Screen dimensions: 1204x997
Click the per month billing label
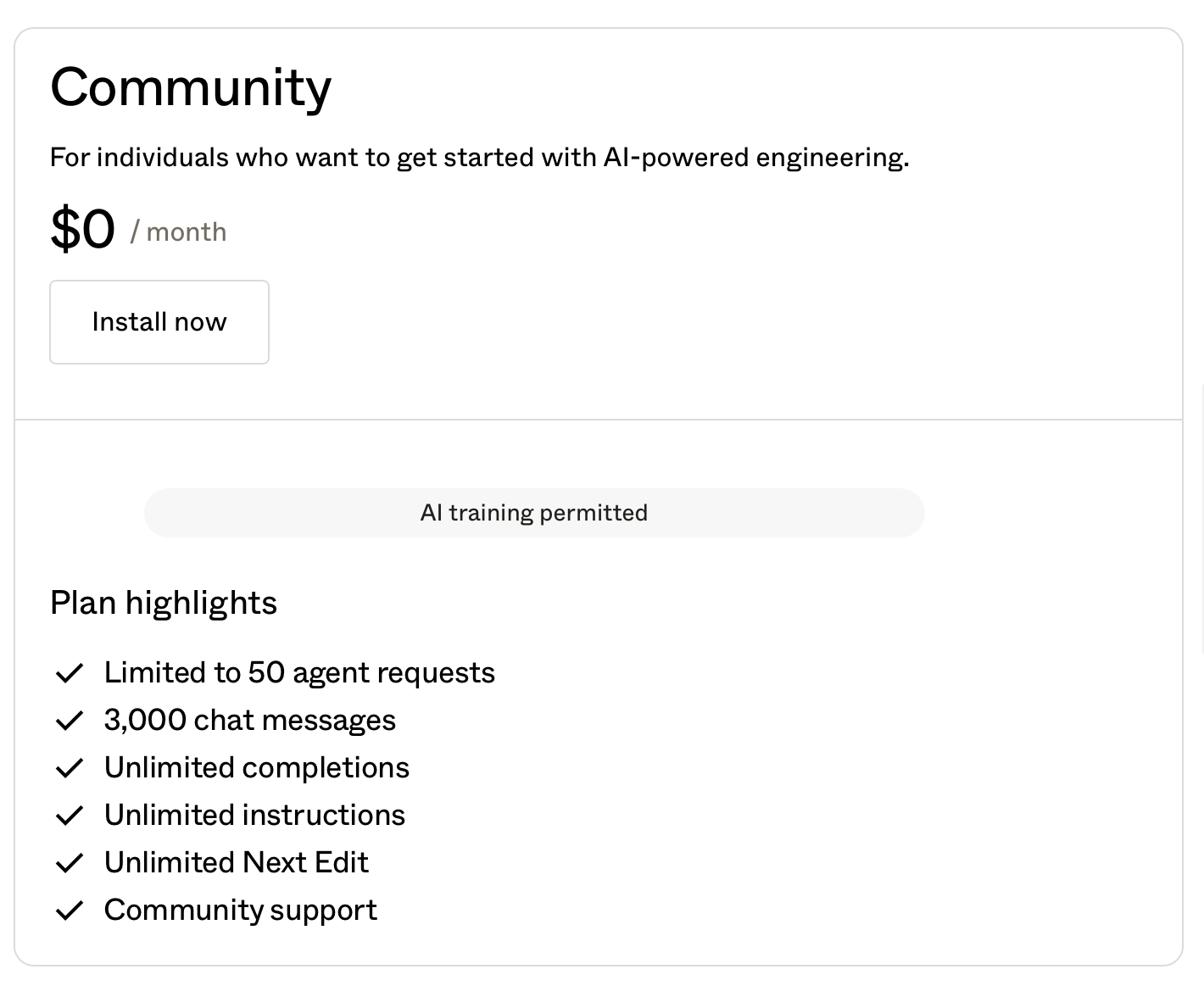[x=179, y=232]
